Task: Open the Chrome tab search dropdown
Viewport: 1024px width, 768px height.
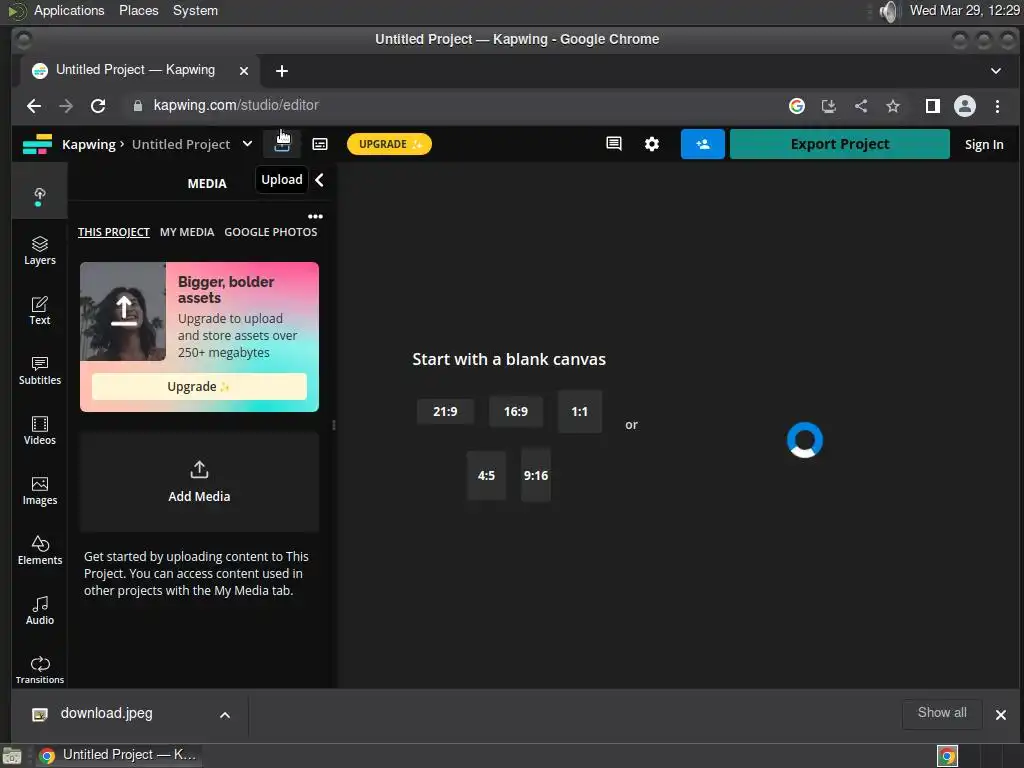Action: (996, 71)
